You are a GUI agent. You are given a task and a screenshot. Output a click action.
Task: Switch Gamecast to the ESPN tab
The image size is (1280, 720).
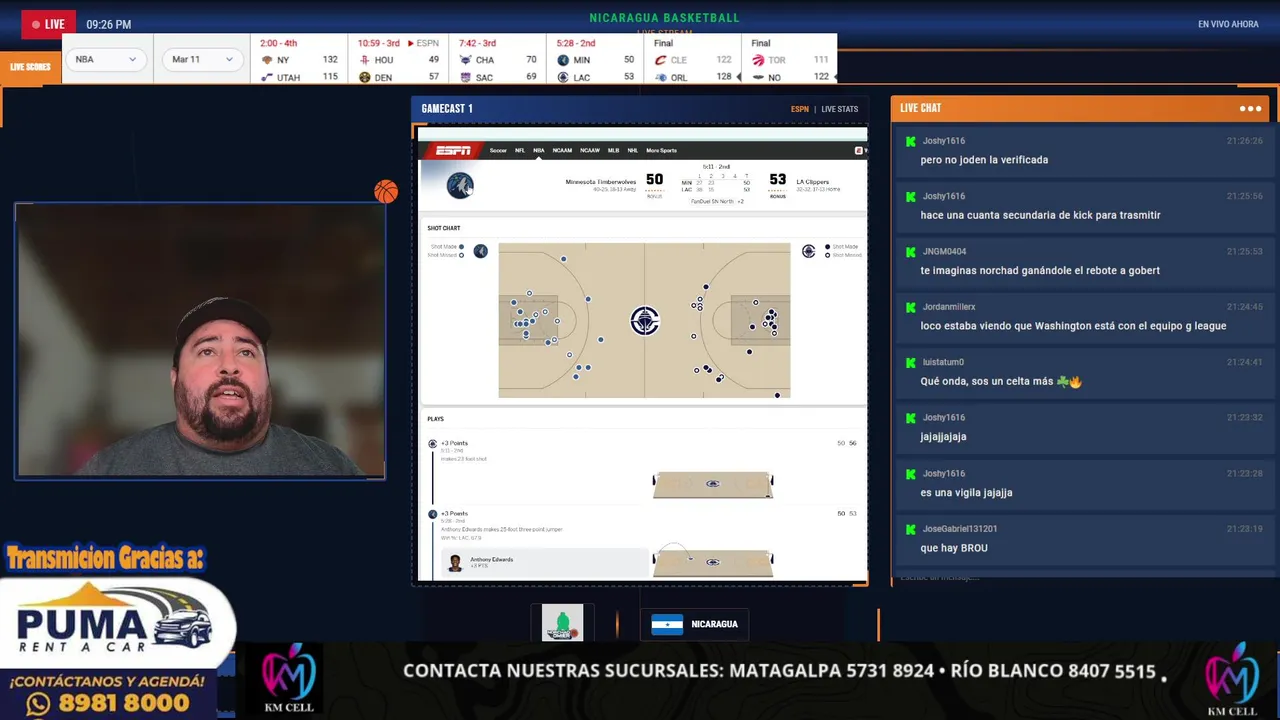tap(800, 109)
